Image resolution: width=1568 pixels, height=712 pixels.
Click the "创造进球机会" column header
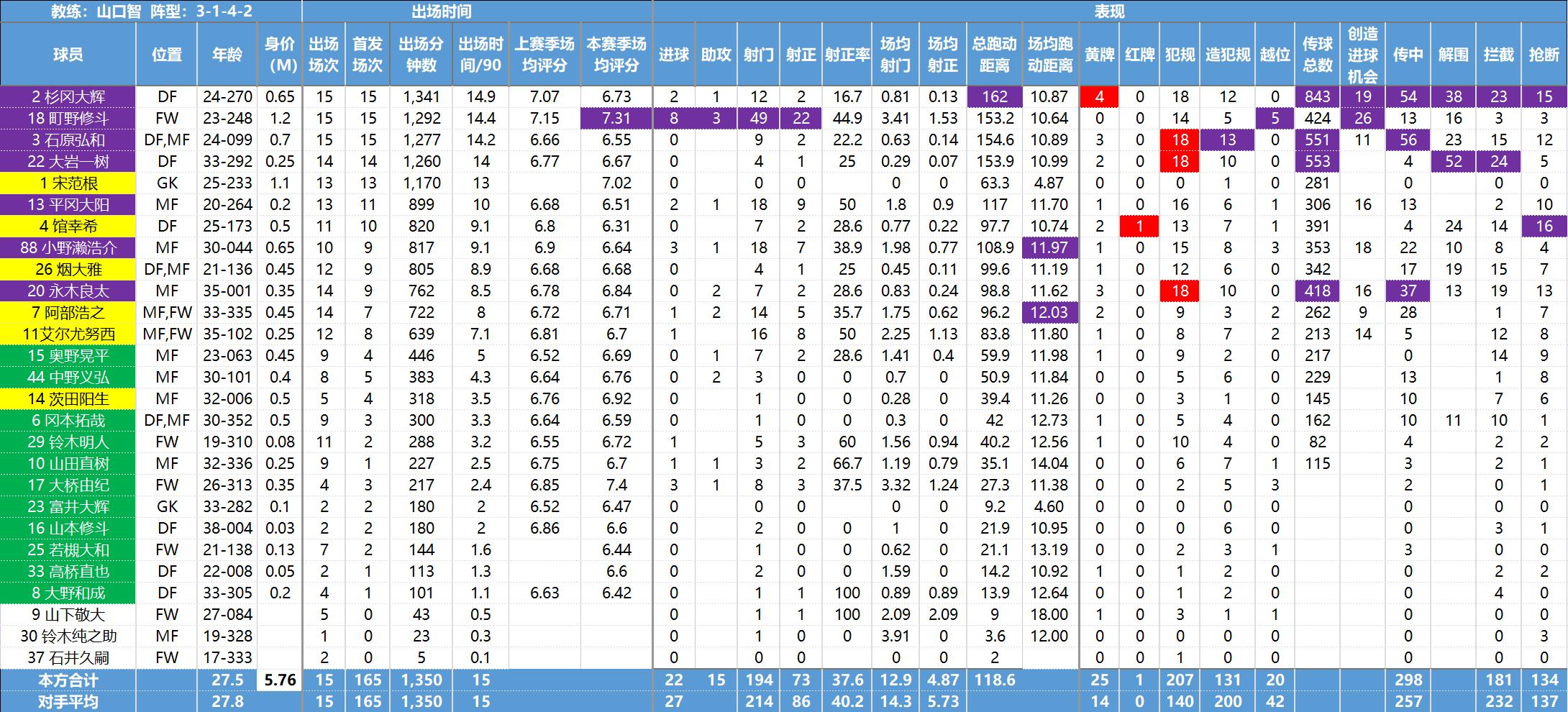tap(1363, 54)
